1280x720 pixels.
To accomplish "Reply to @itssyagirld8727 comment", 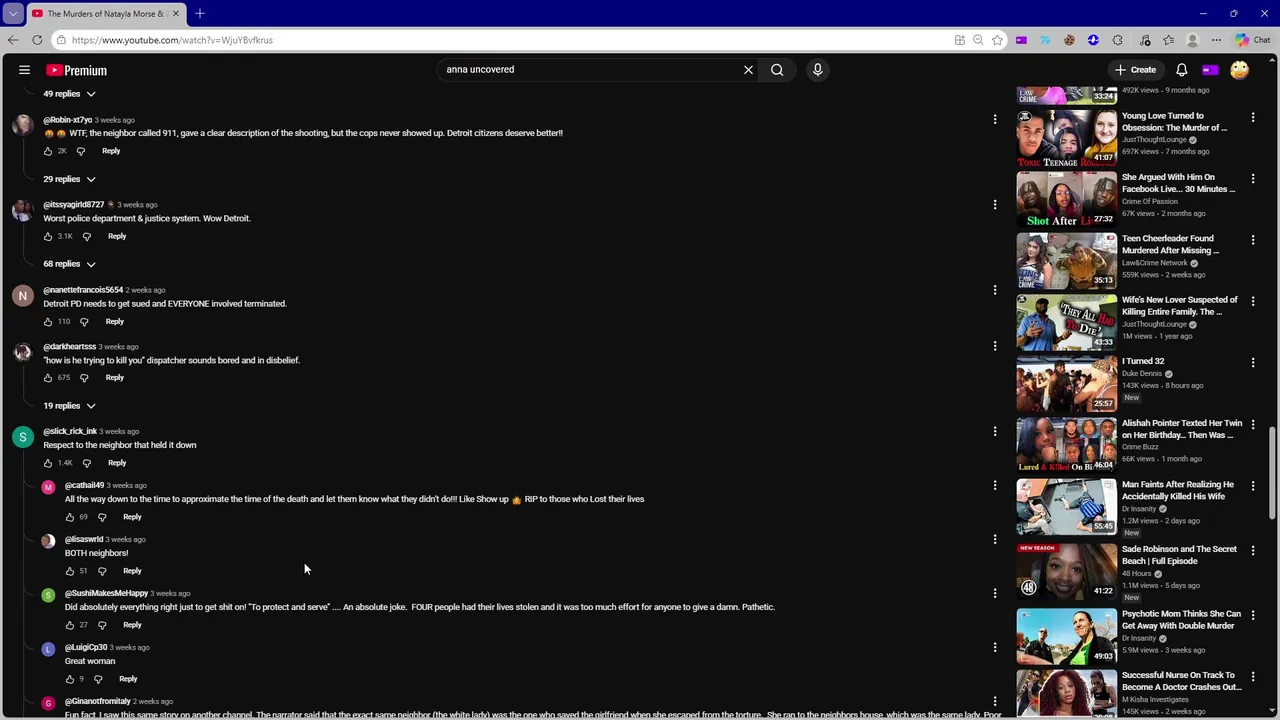I will point(117,237).
